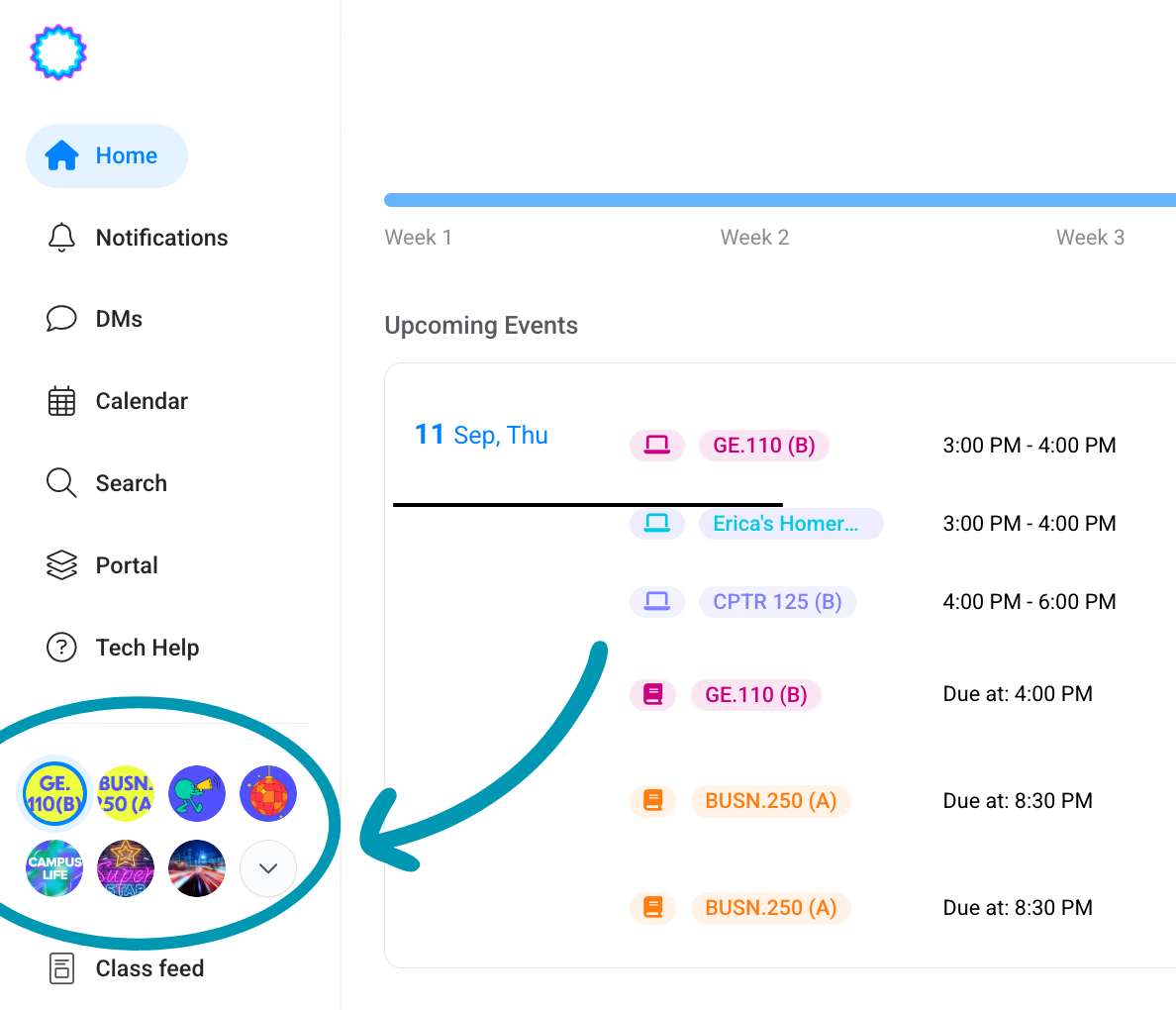The width and height of the screenshot is (1176, 1010).
Task: Click the GE.110(B) class circle icon
Action: (55, 794)
